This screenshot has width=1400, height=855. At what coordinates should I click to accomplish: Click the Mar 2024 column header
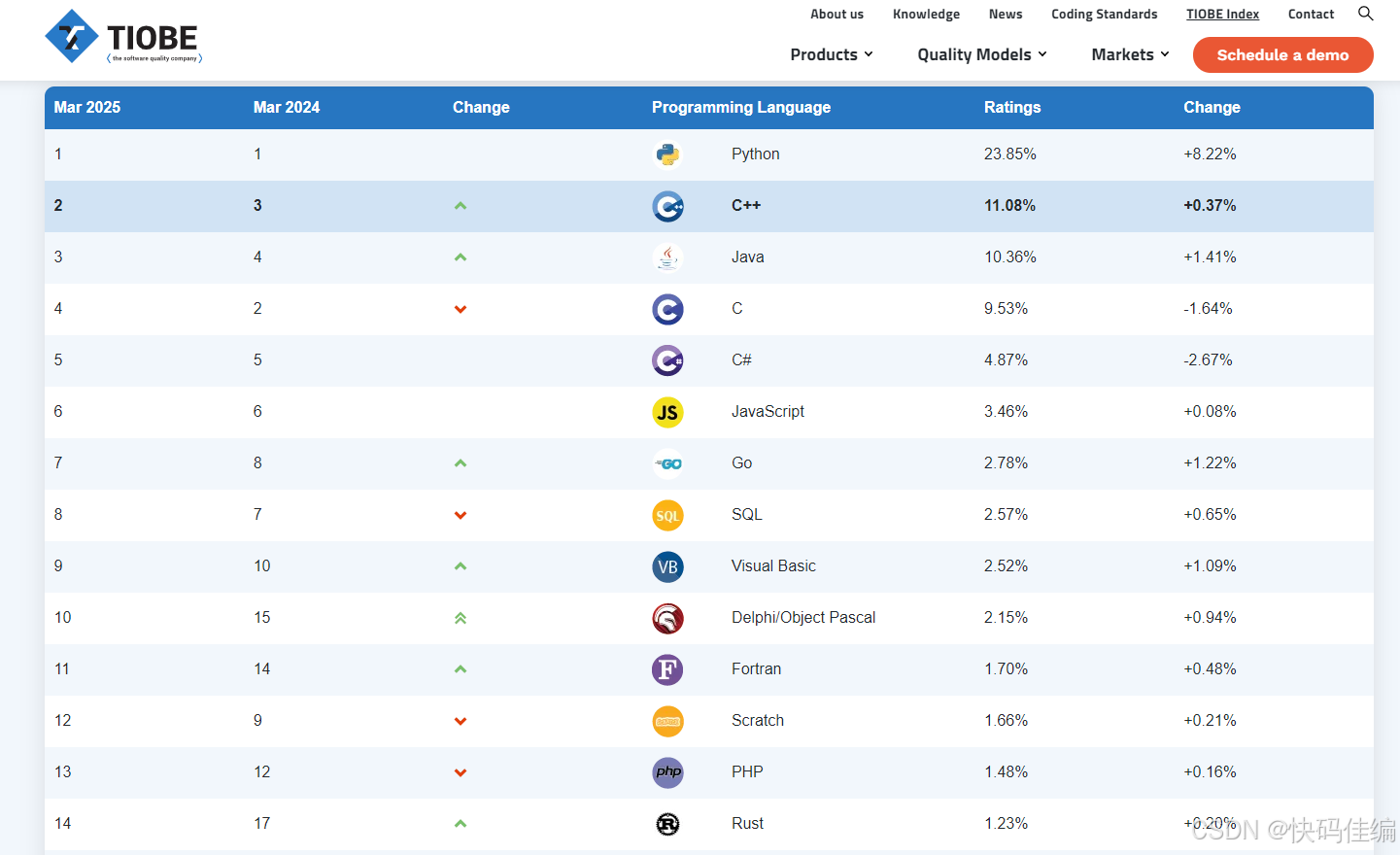click(x=287, y=107)
